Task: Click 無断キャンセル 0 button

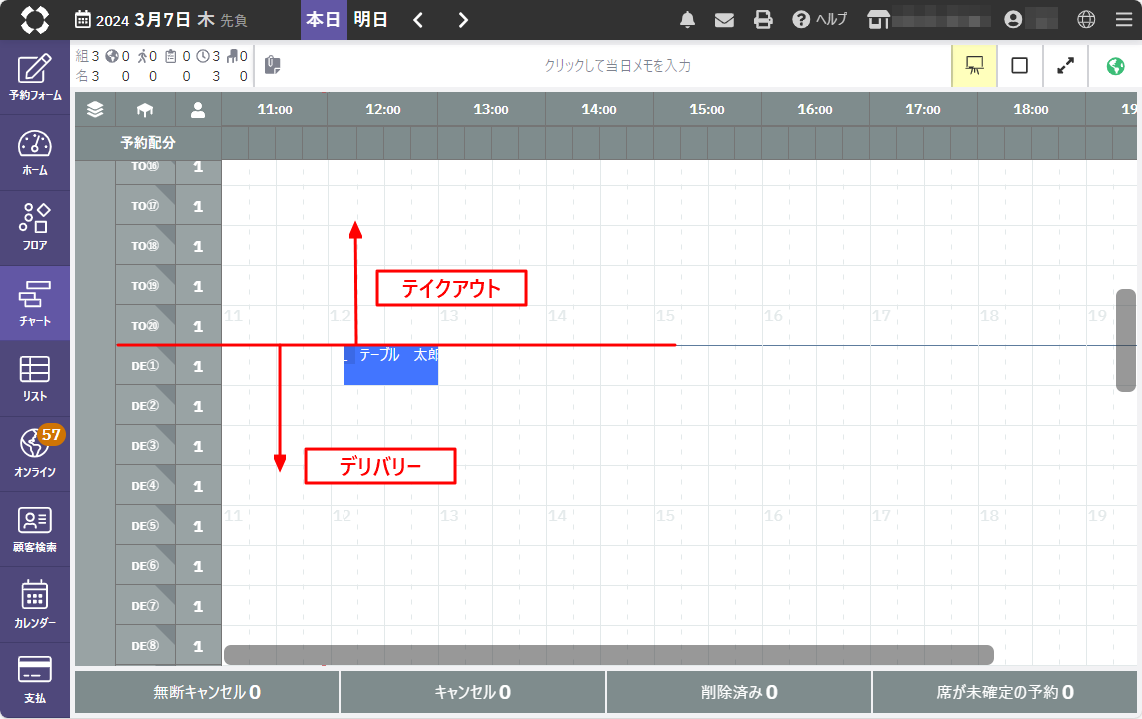Action: point(207,692)
